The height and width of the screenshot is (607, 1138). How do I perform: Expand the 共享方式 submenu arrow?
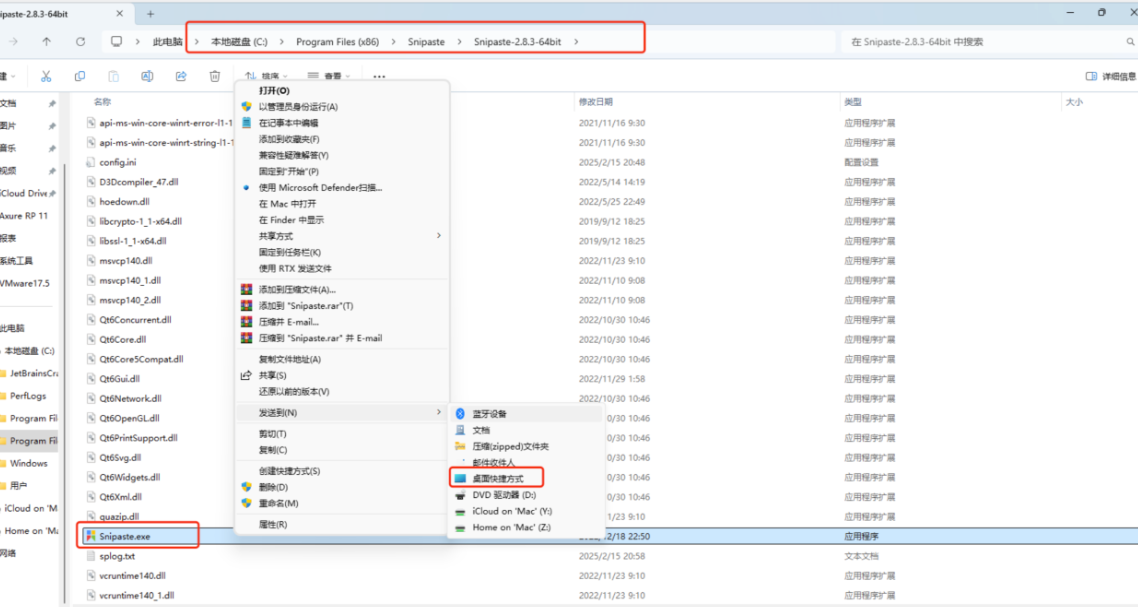click(x=438, y=236)
